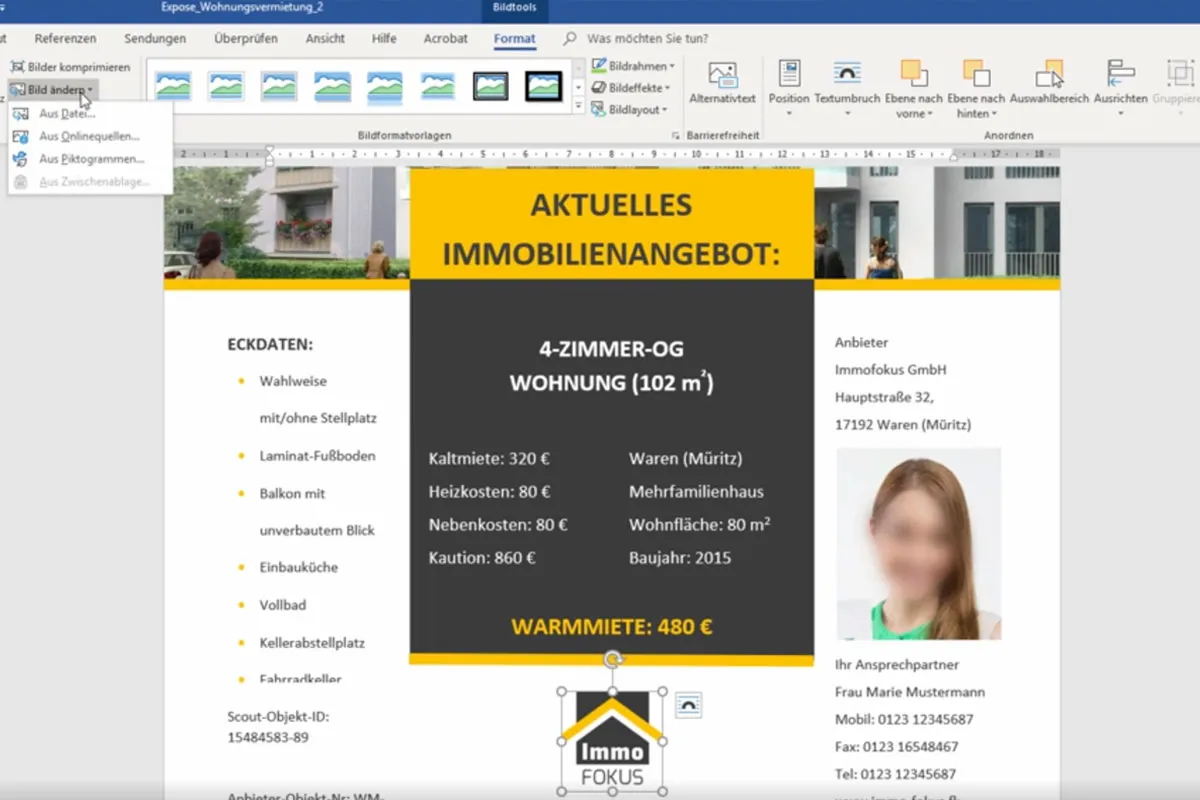This screenshot has width=1200, height=800.
Task: Apply the thin black frame picture style
Action: [491, 86]
